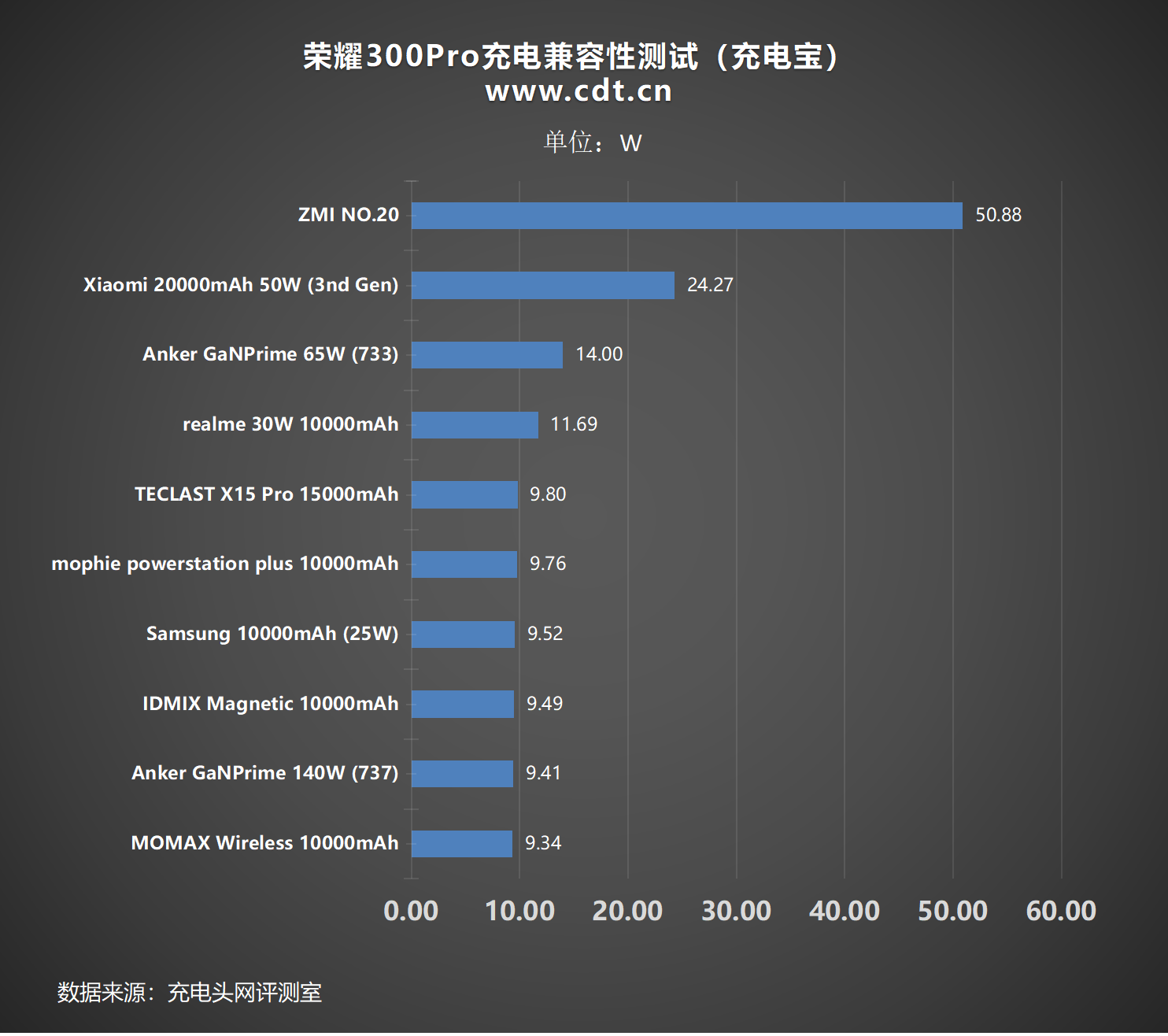Click the IDMIX Magnetic 10000mAh bar
The height and width of the screenshot is (1036, 1168).
tap(463, 704)
